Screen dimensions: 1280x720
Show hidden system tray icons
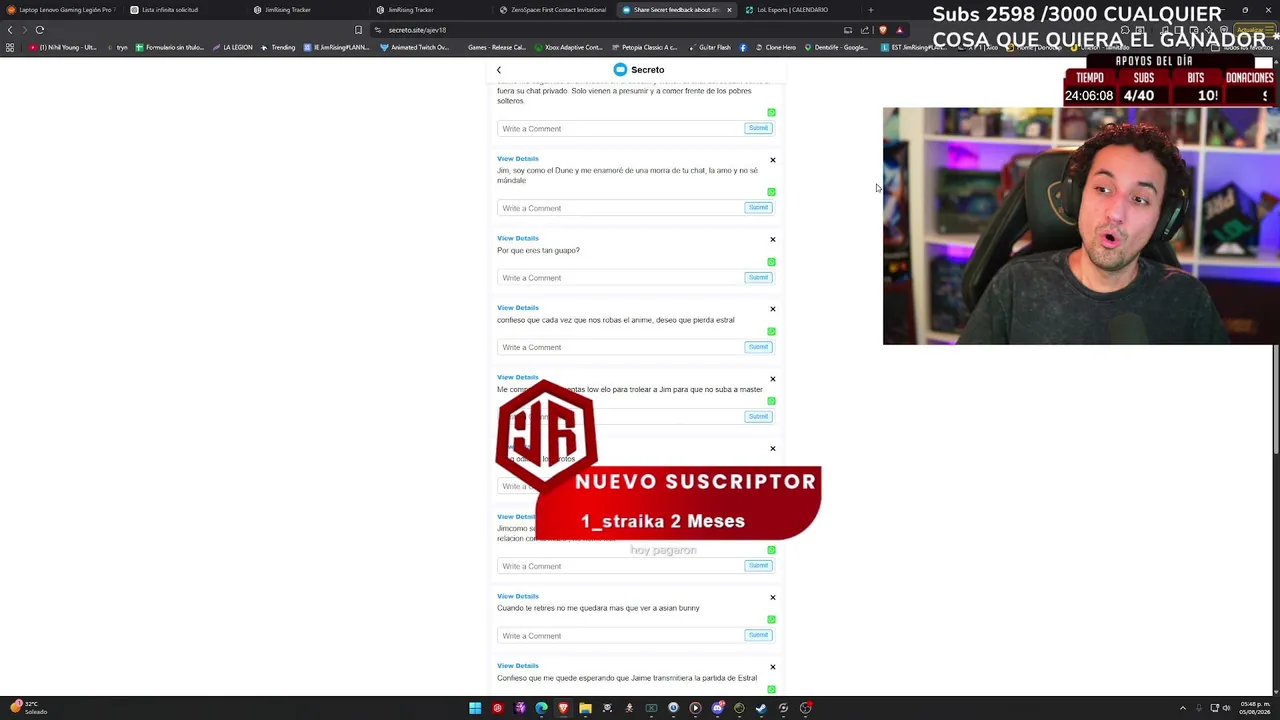[x=1182, y=708]
